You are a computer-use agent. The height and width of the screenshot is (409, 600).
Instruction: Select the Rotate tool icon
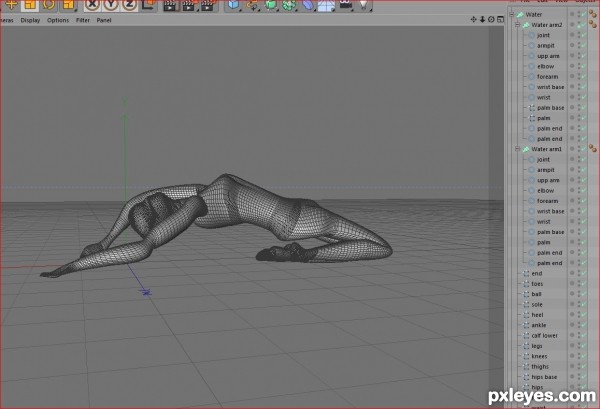tap(49, 5)
